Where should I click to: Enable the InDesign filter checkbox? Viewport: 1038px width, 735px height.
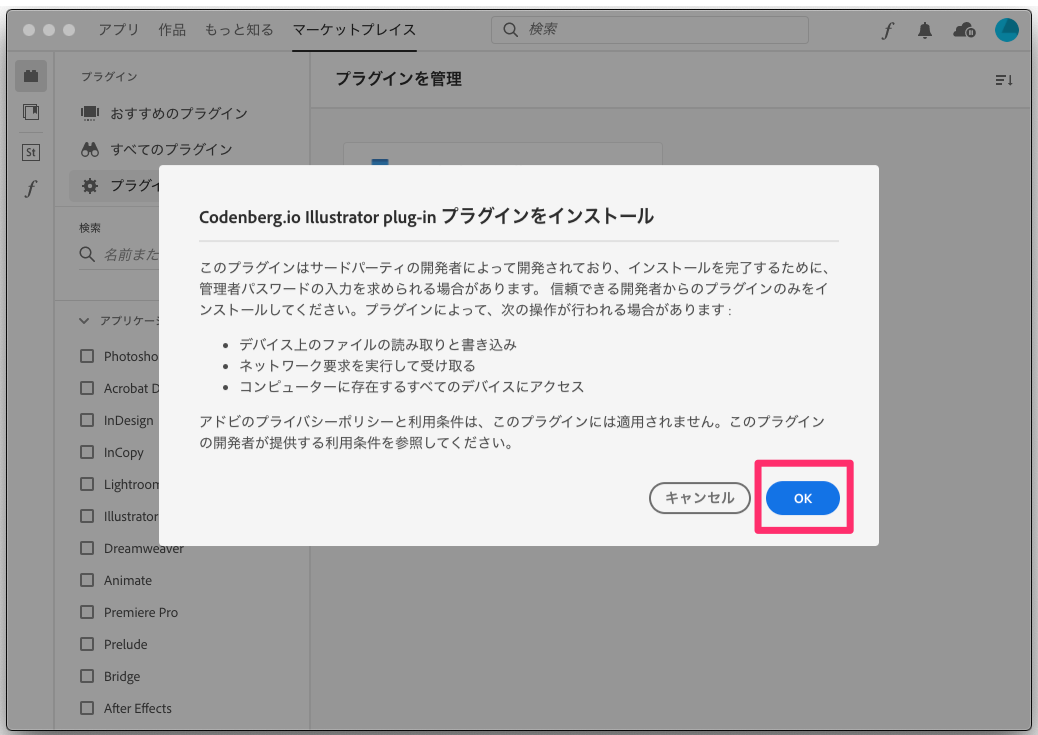pyautogui.click(x=87, y=420)
